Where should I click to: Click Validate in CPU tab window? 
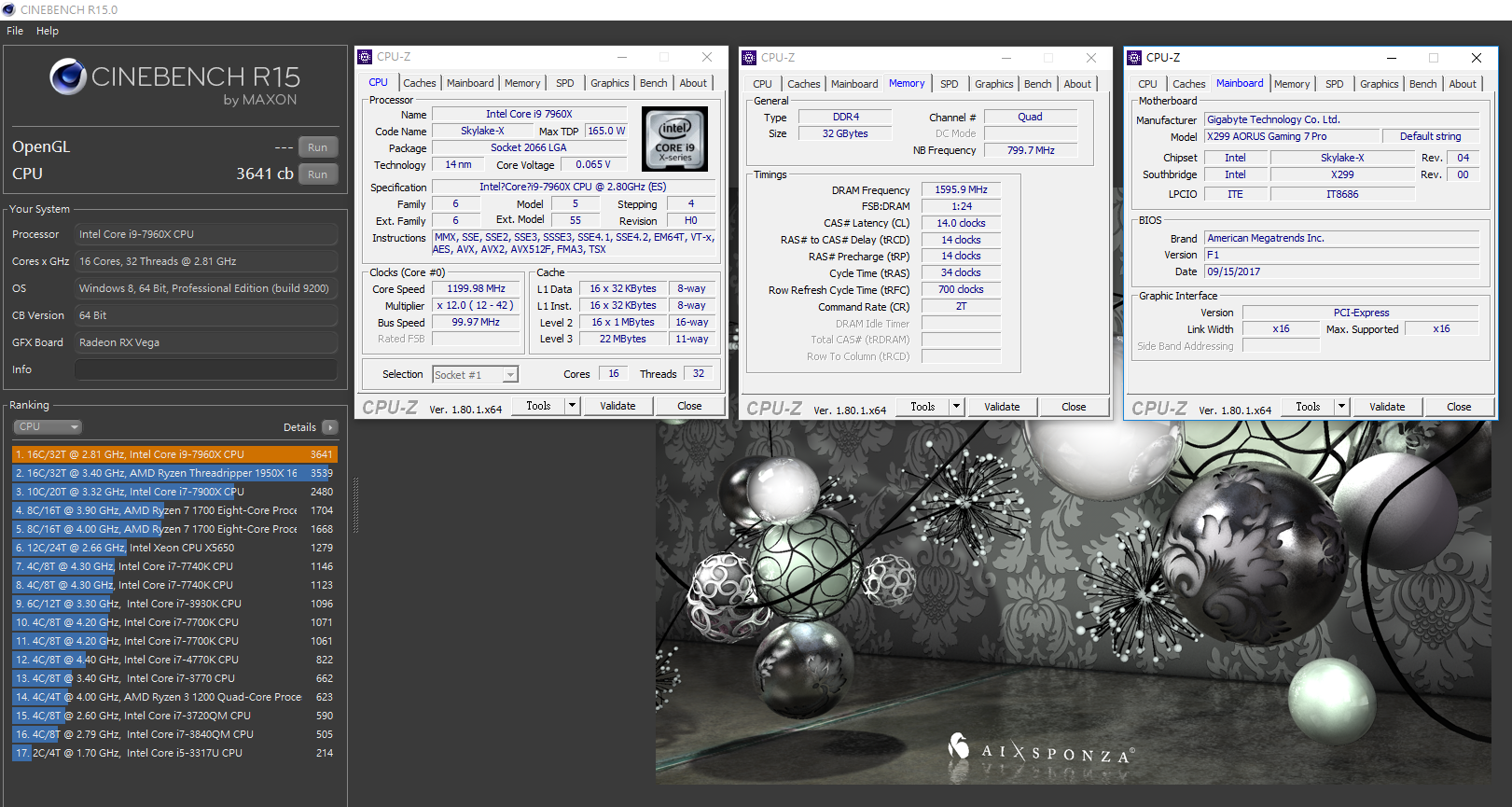(617, 406)
